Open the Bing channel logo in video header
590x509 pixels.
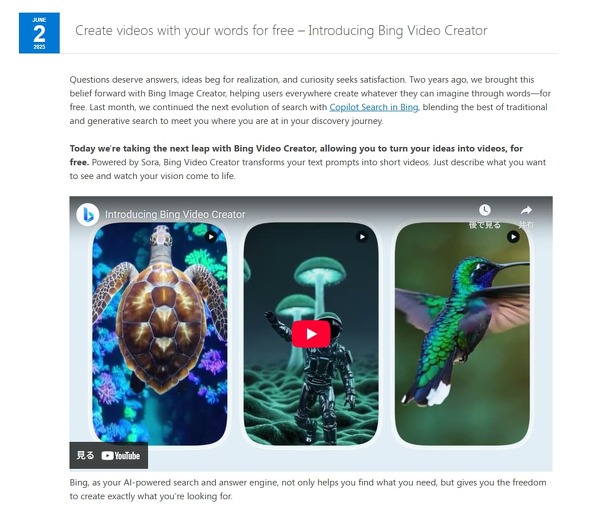[88, 215]
